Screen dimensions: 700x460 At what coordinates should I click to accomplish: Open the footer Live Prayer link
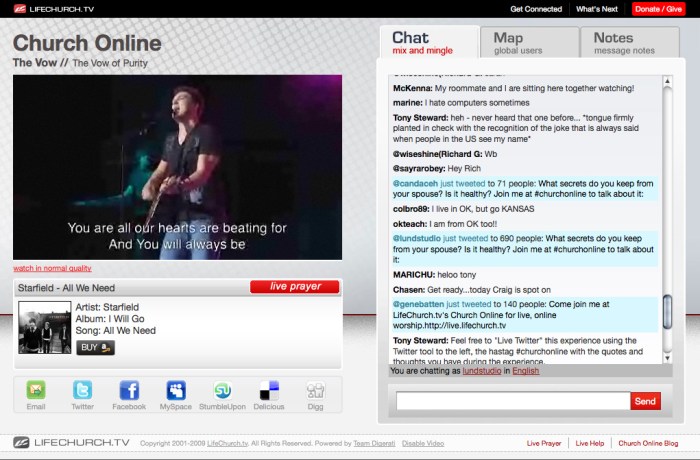[544, 443]
